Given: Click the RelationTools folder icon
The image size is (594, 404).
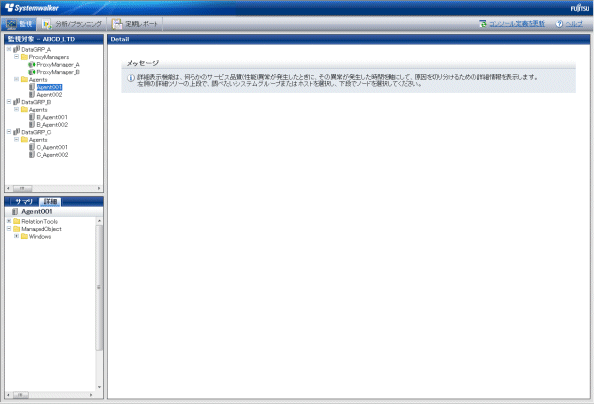Looking at the screenshot, I should coord(17,221).
